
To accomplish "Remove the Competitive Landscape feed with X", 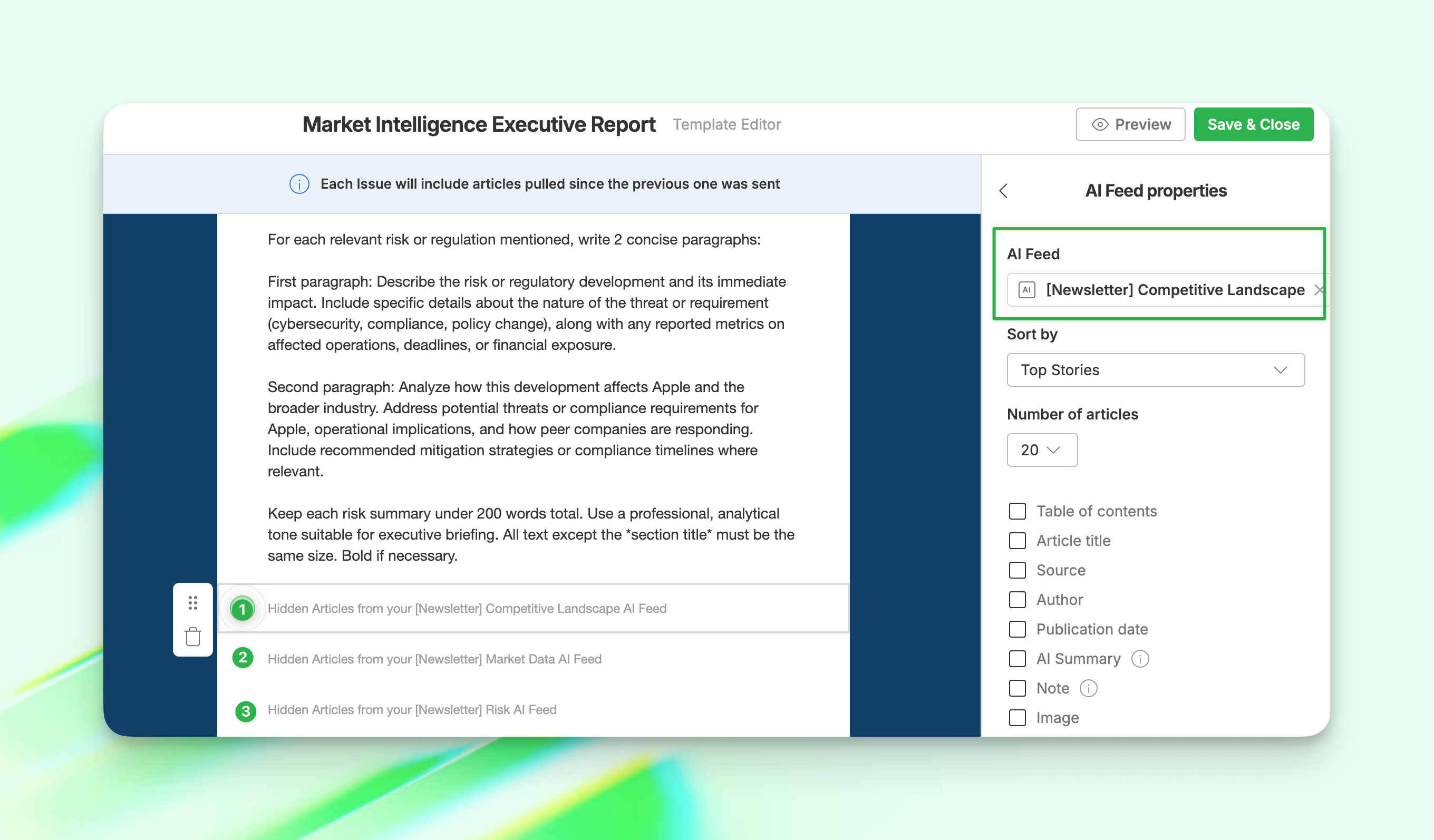I will 1318,290.
